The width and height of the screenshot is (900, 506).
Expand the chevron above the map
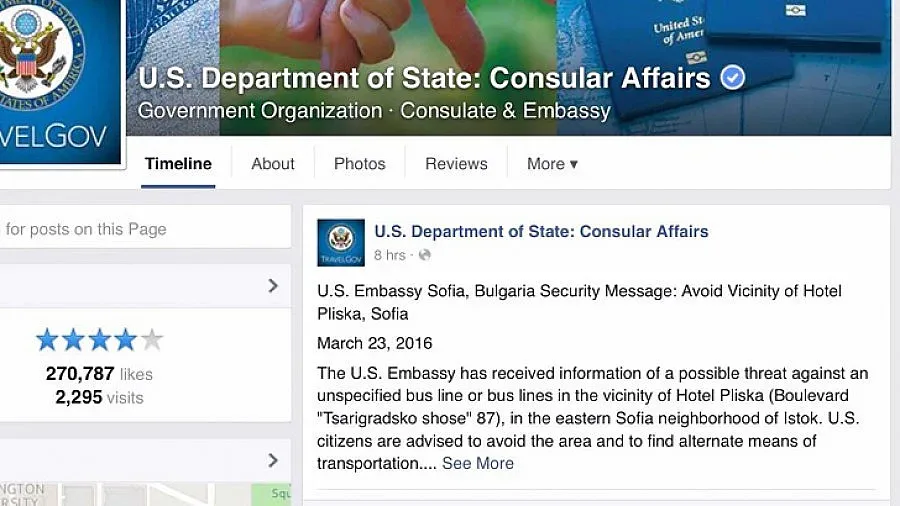pos(273,461)
